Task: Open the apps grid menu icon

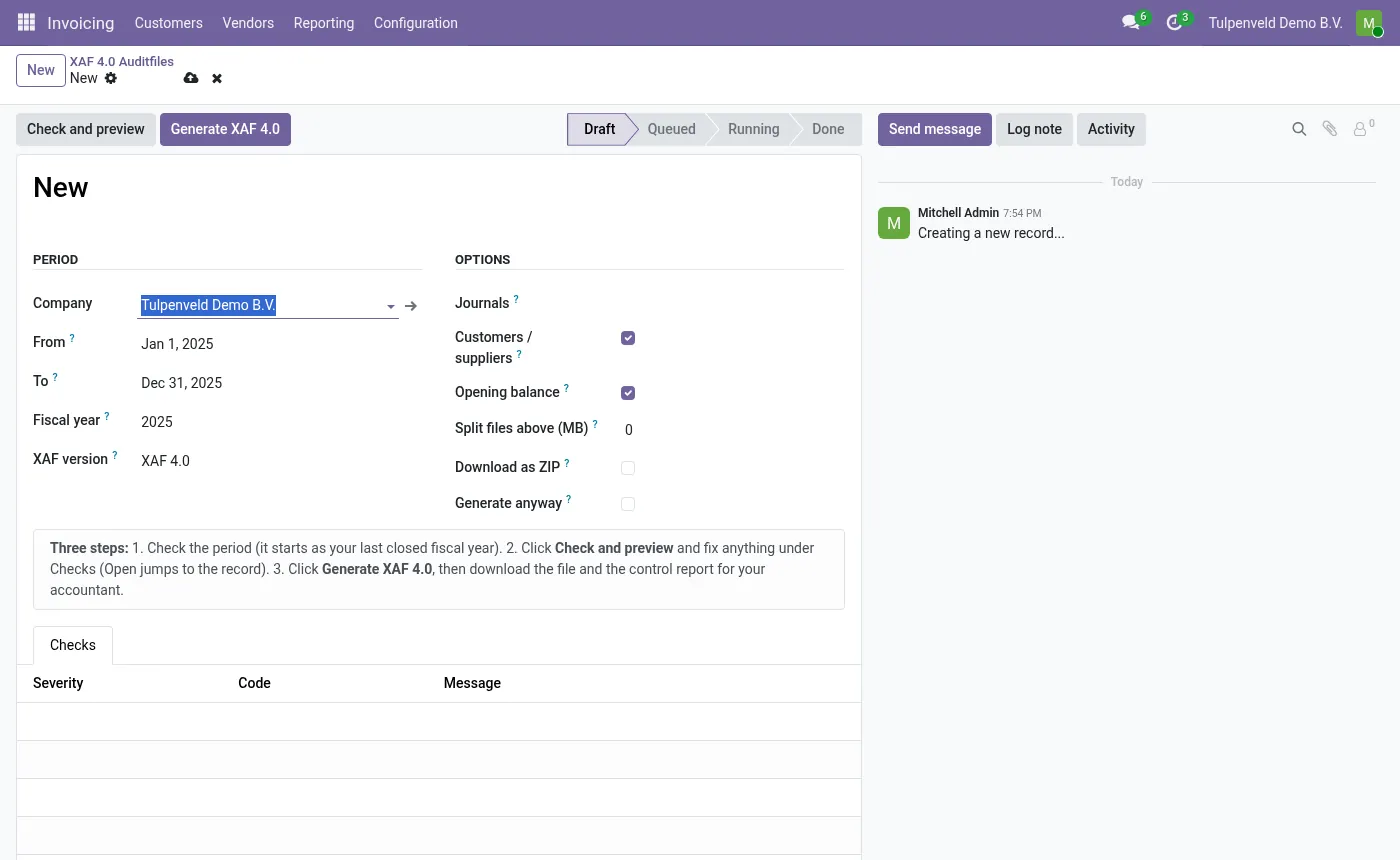Action: [26, 22]
